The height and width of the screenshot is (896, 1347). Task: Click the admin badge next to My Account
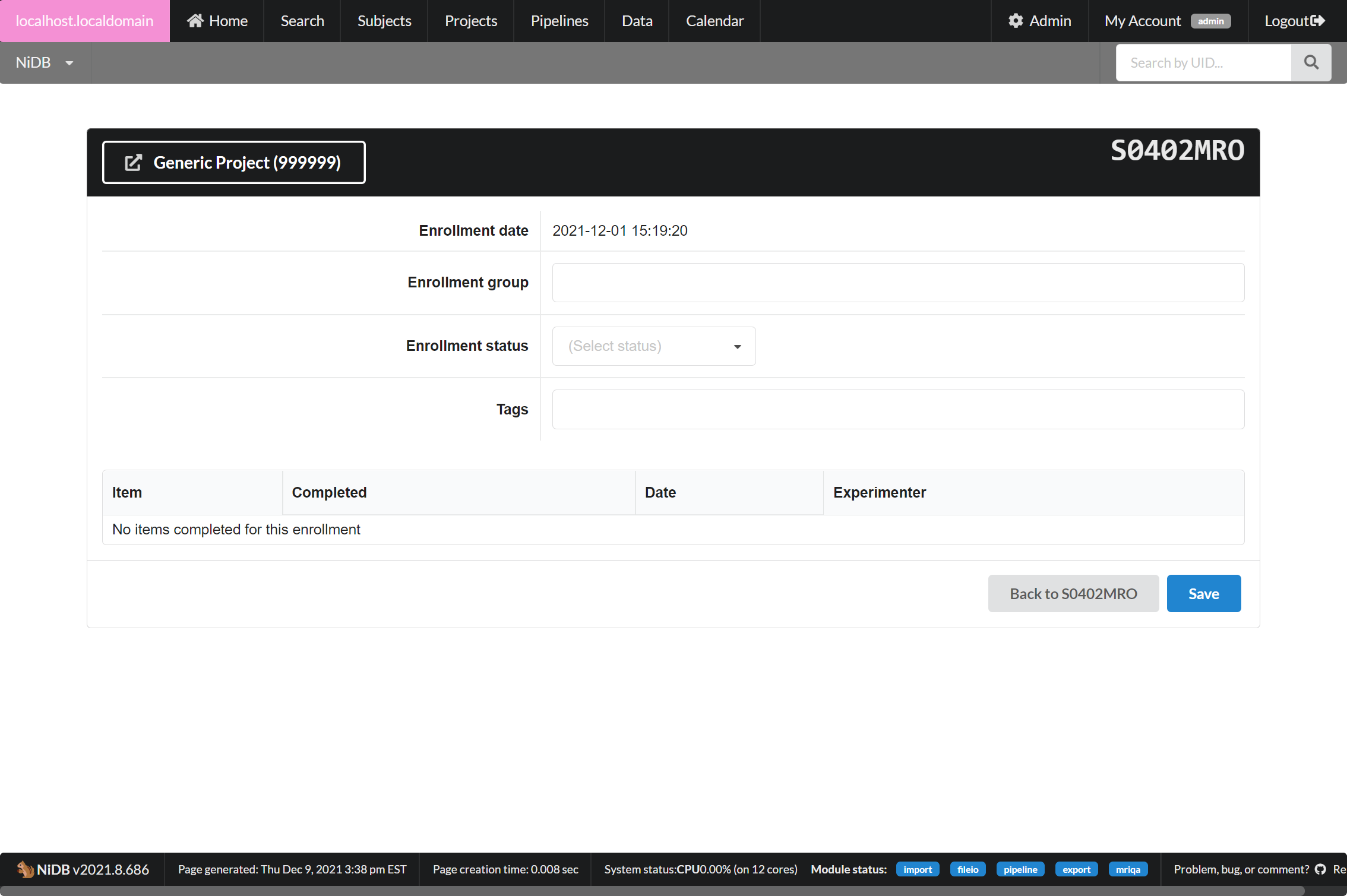point(1211,21)
